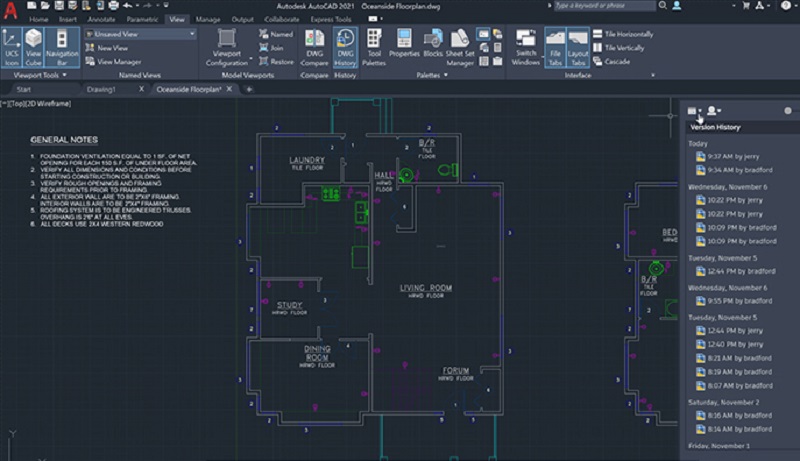Click the Interface panel dialog launcher arrow

(x=653, y=75)
